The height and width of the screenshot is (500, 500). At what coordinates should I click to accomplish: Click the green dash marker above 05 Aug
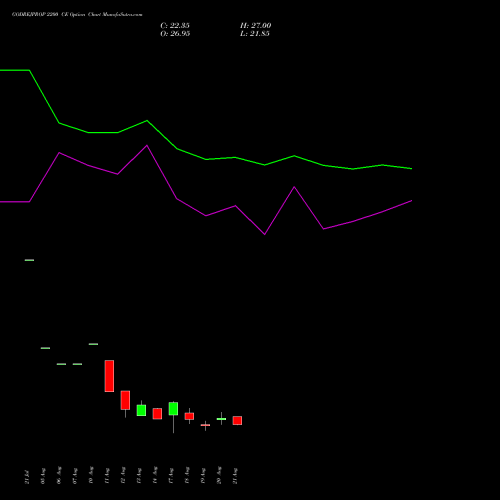(x=45, y=348)
